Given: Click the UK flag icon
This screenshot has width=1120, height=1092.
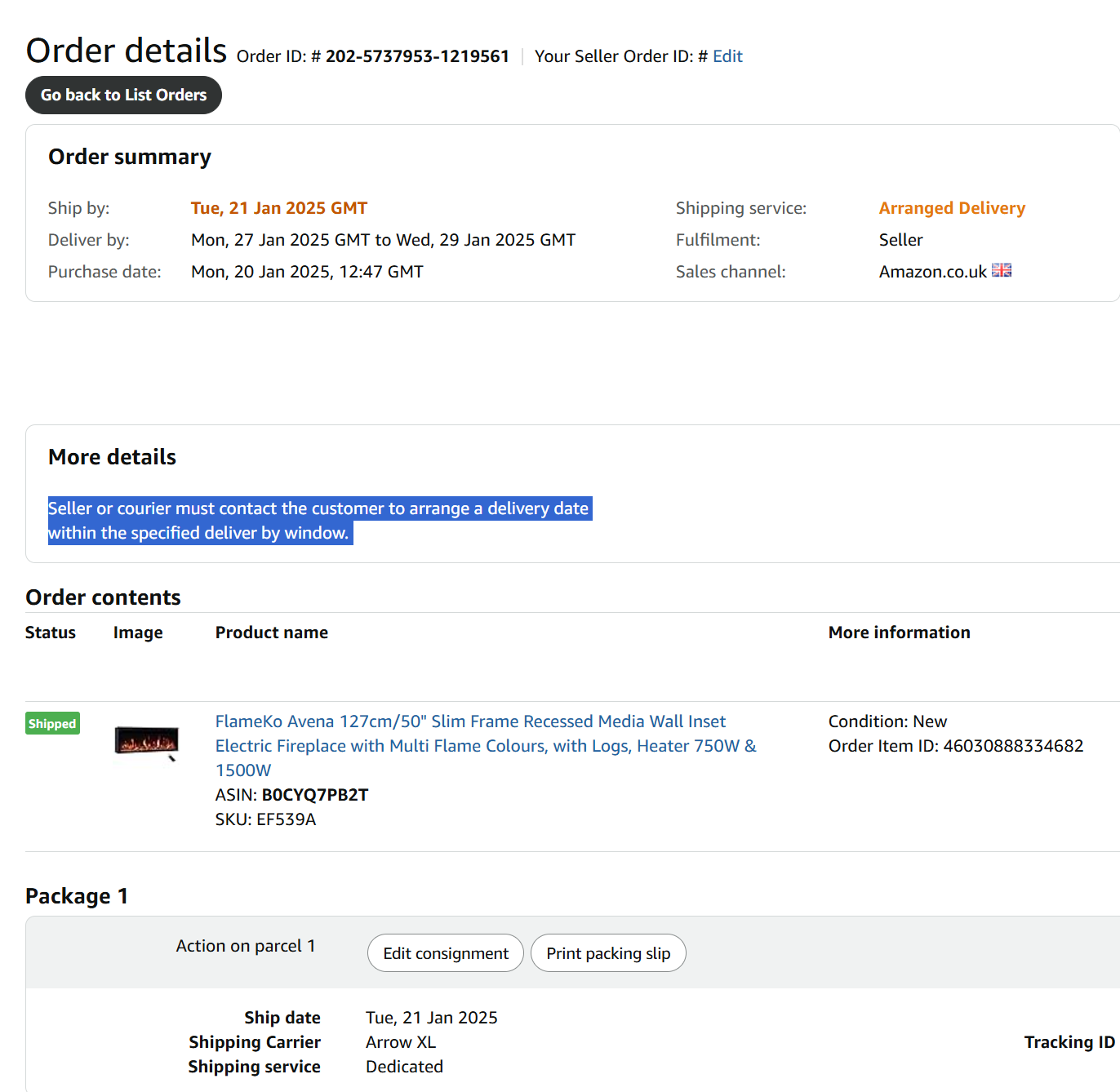Looking at the screenshot, I should [1002, 270].
